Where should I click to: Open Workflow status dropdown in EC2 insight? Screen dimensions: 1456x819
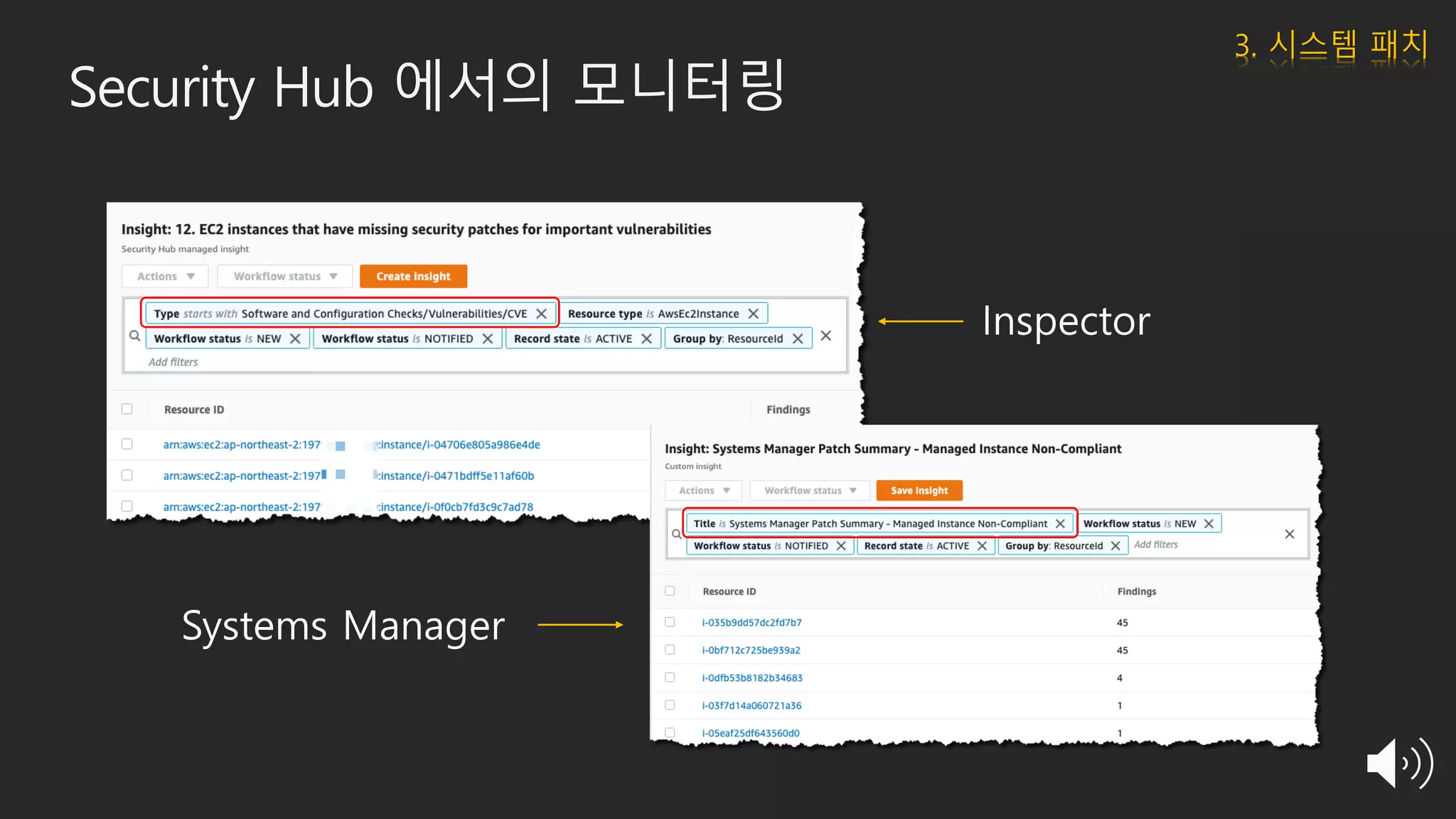[285, 276]
